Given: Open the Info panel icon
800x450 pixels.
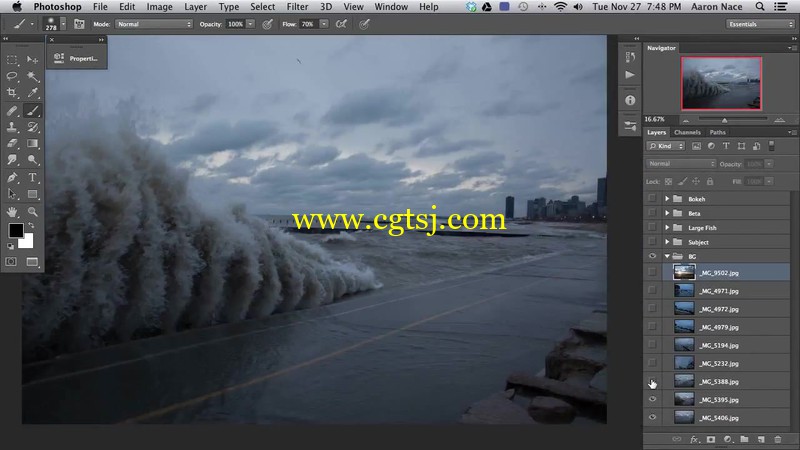Looking at the screenshot, I should pyautogui.click(x=630, y=101).
